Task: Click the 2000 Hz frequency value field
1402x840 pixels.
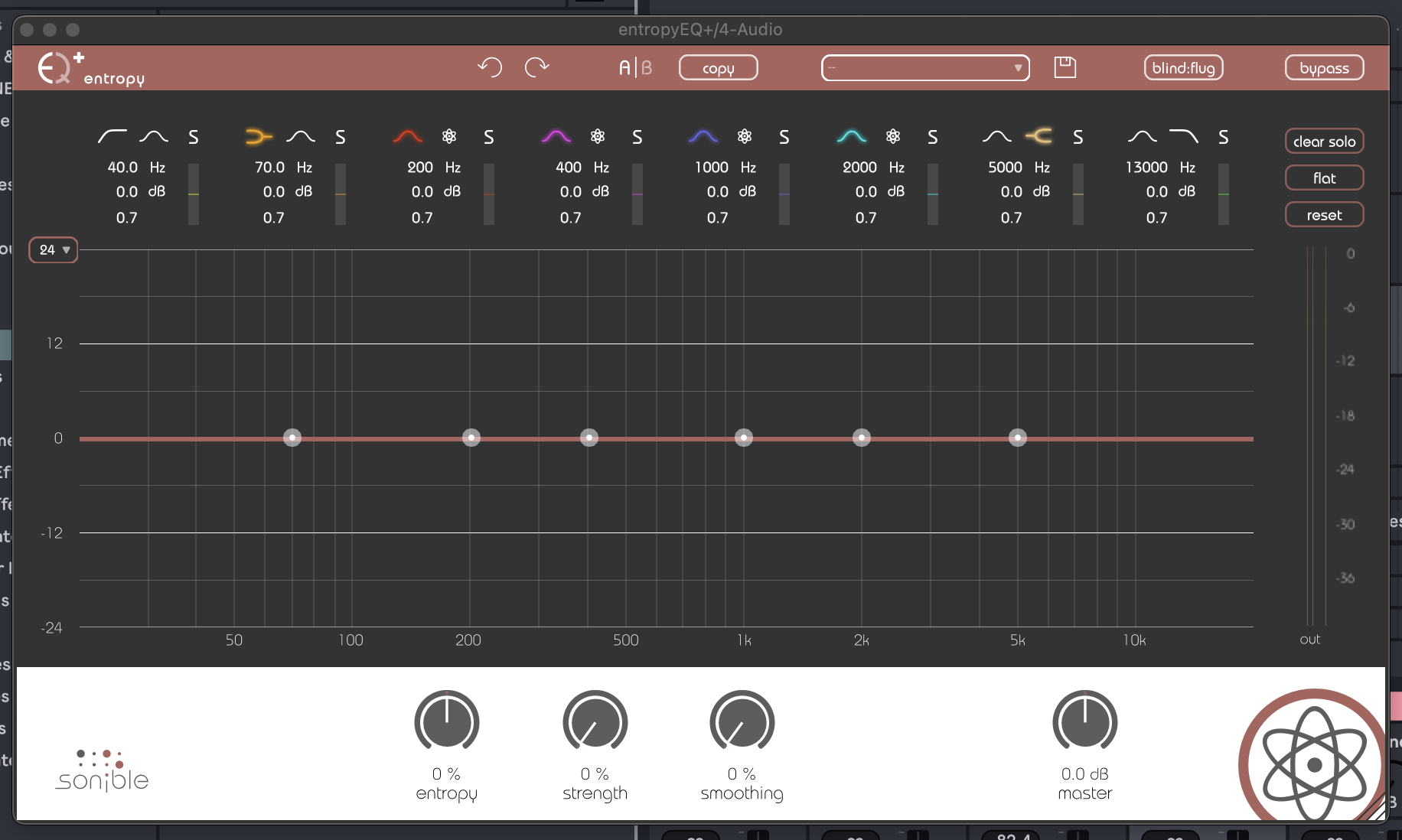Action: (859, 168)
